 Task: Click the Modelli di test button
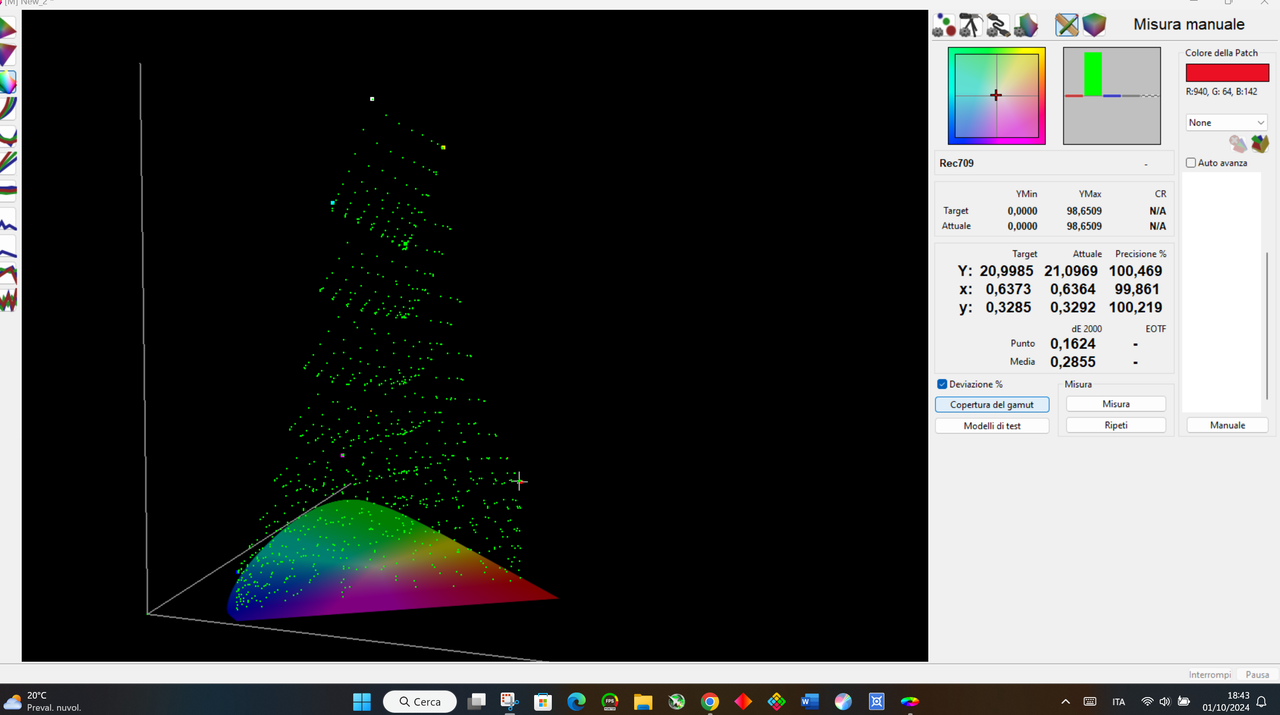coord(992,425)
